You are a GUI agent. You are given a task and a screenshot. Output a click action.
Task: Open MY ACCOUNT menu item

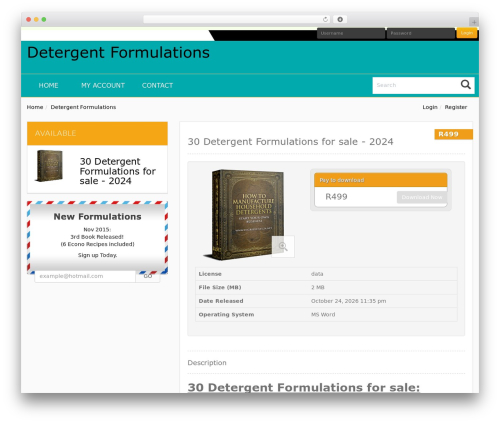103,85
